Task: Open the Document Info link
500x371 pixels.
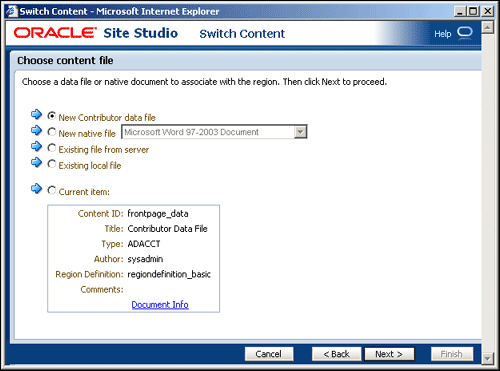Action: [x=160, y=305]
